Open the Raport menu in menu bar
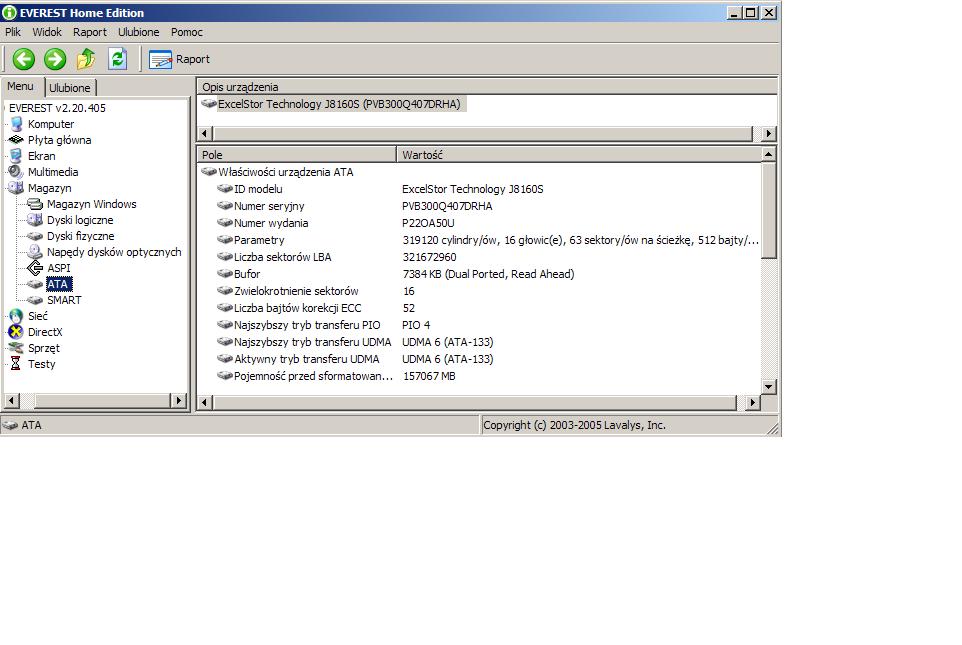This screenshot has width=962, height=645. [90, 32]
